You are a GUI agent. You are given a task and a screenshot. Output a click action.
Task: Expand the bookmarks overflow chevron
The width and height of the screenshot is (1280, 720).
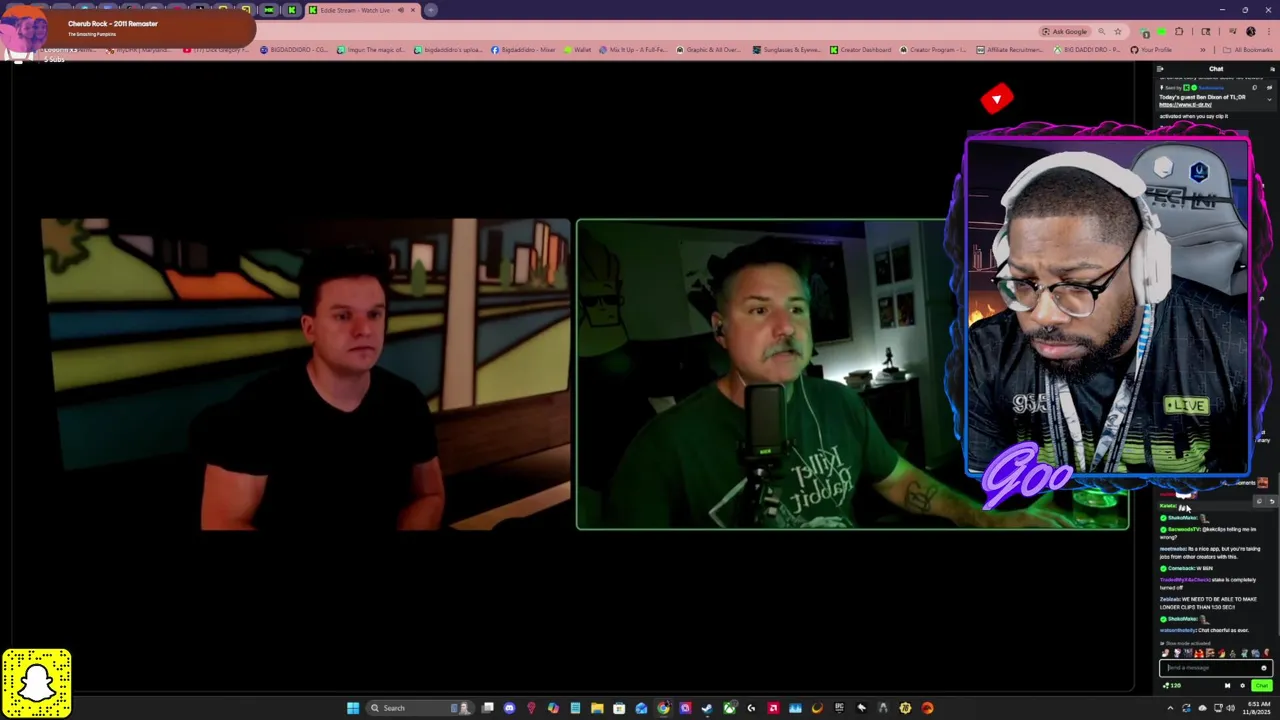tap(1202, 50)
